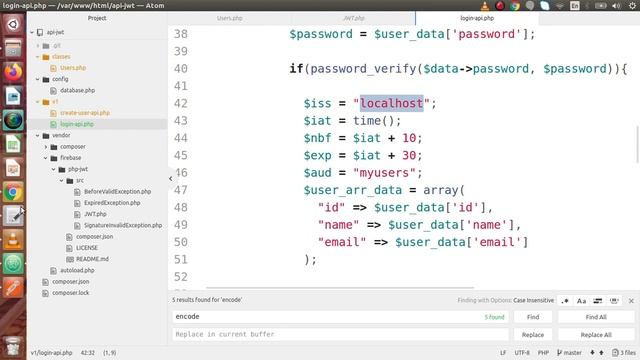Click the En keyboard layout indicator
Viewport: 640px width, 360px height.
(575, 6)
